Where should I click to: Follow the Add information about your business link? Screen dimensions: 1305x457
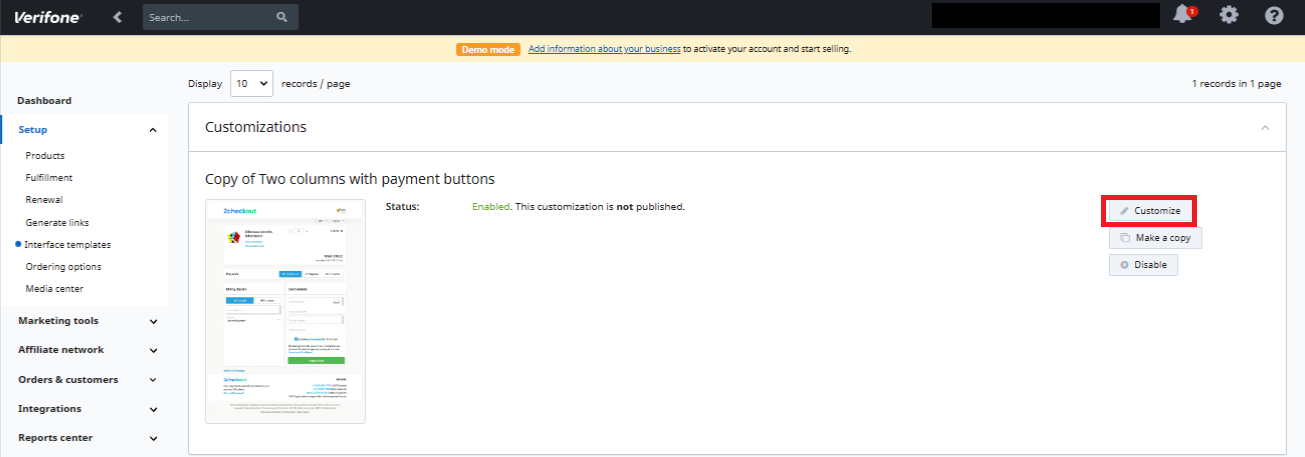coord(604,48)
